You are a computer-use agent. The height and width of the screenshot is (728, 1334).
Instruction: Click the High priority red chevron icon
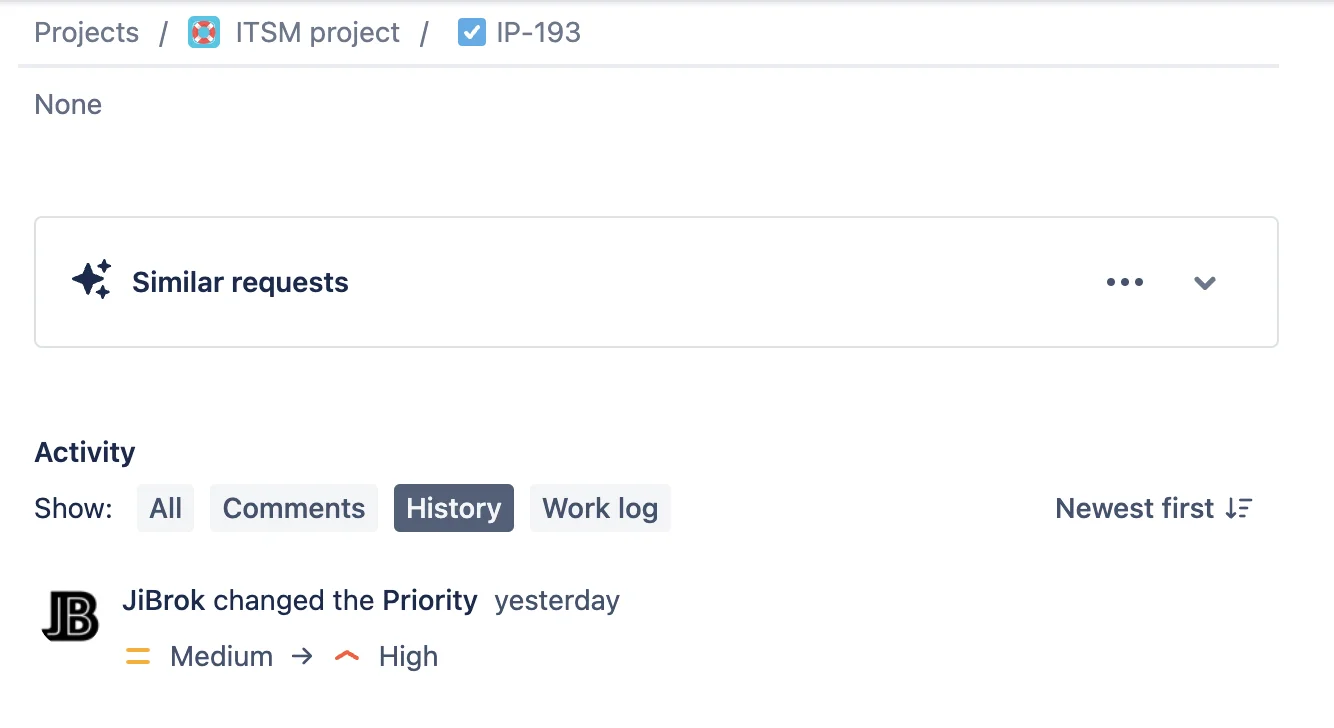[x=347, y=656]
